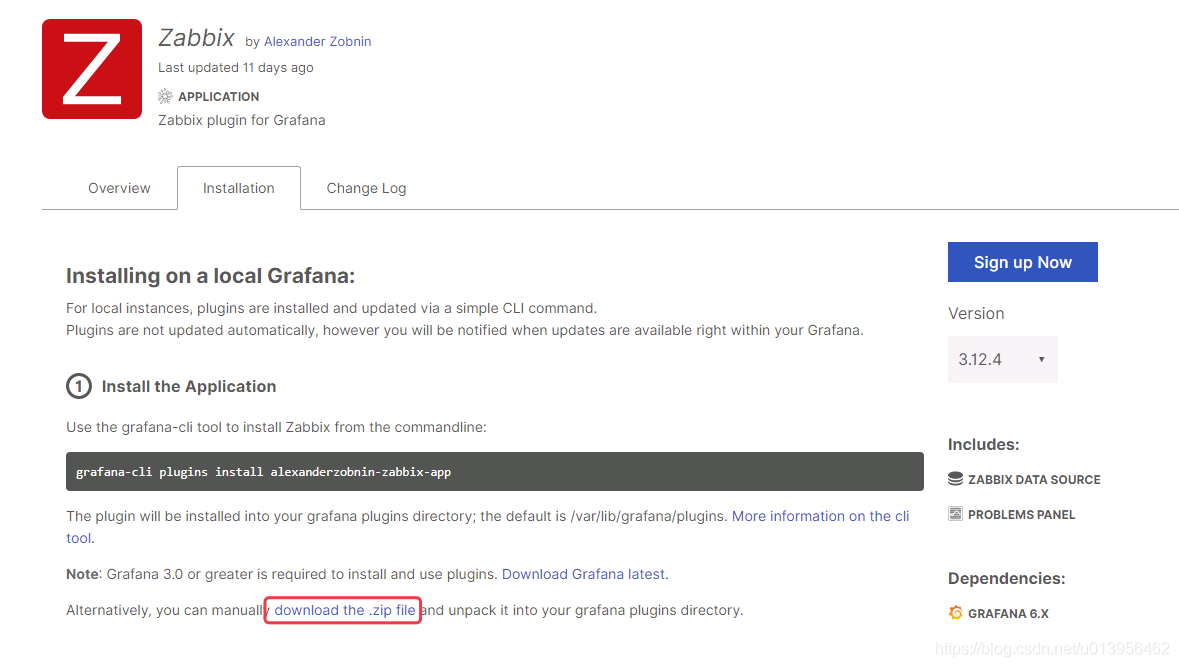Select GRAFANA 6.X dependency text
The width and height of the screenshot is (1179, 667).
1008,614
